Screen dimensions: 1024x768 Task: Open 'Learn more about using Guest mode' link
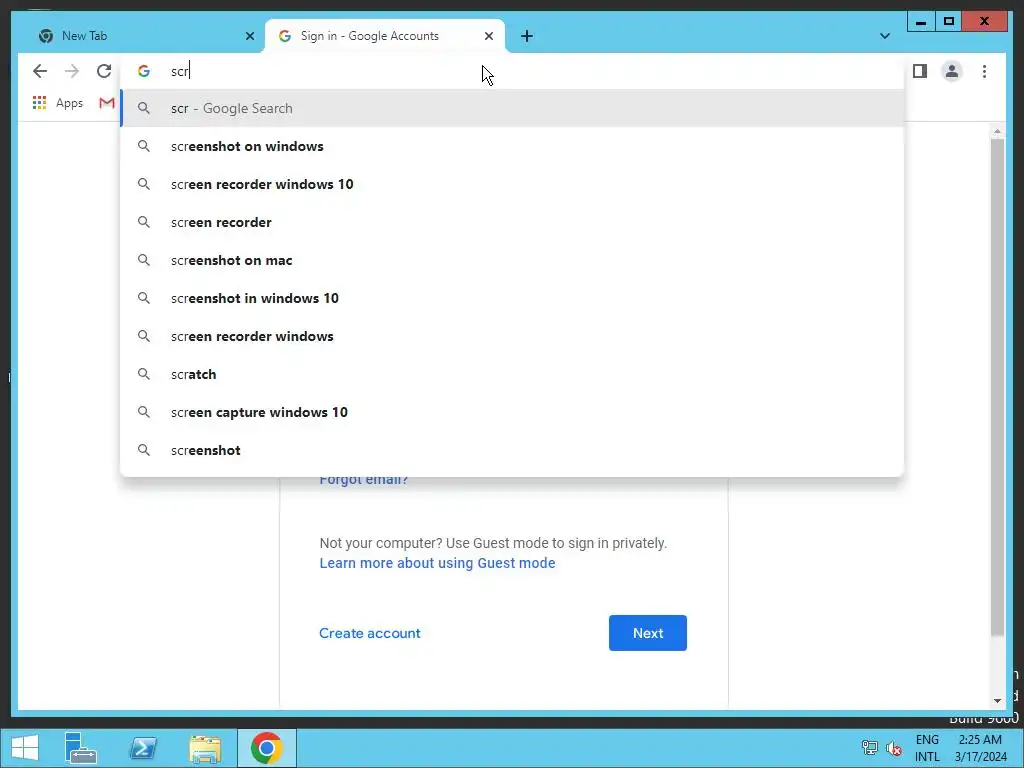pyautogui.click(x=438, y=563)
